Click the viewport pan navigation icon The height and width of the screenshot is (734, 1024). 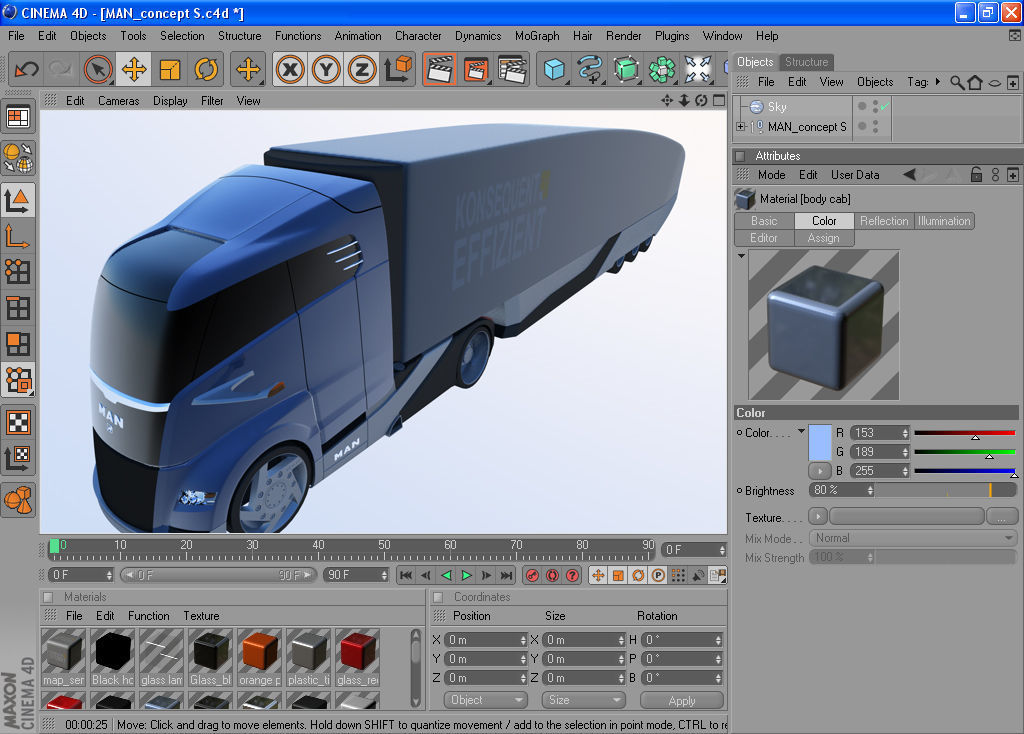pos(667,101)
